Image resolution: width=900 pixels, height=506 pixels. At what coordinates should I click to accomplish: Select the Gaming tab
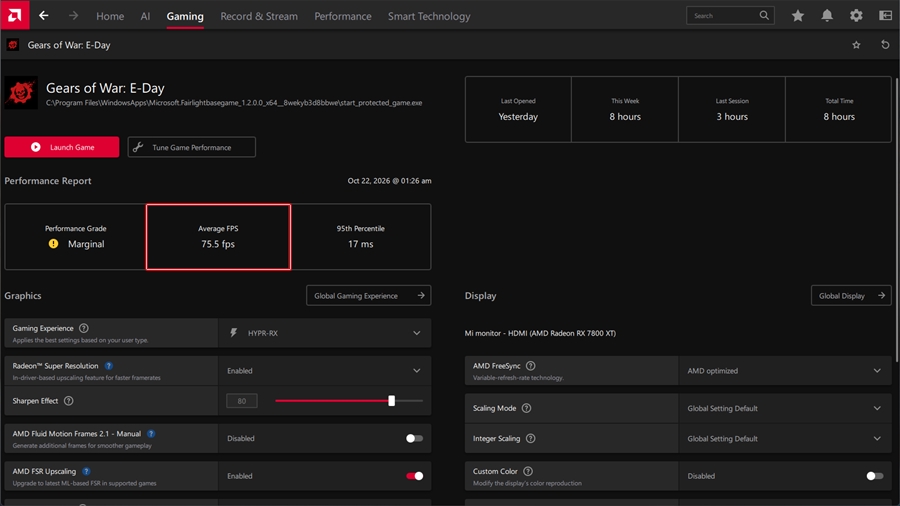185,16
